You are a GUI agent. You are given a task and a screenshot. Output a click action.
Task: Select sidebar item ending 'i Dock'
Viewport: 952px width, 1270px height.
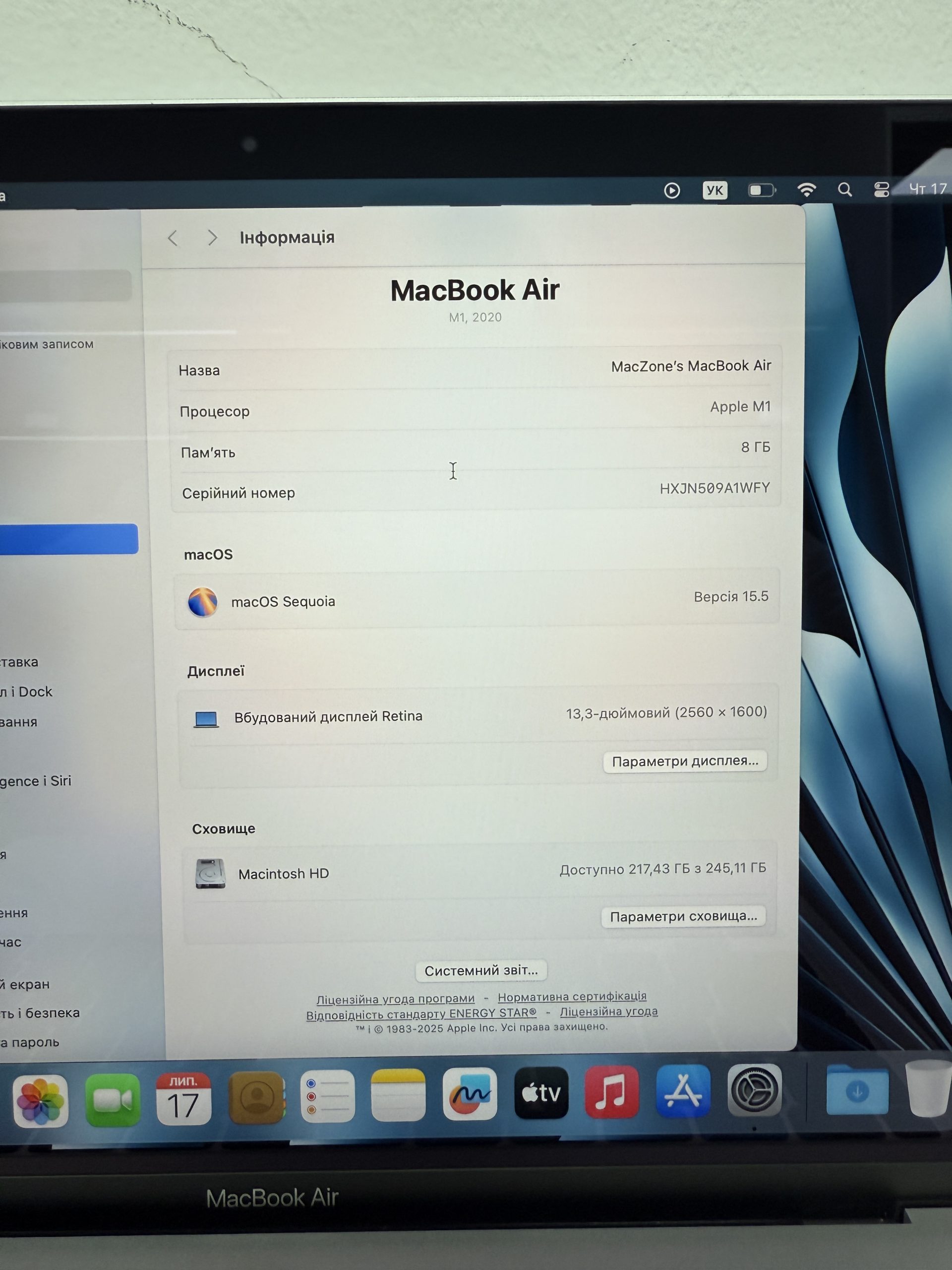26,692
